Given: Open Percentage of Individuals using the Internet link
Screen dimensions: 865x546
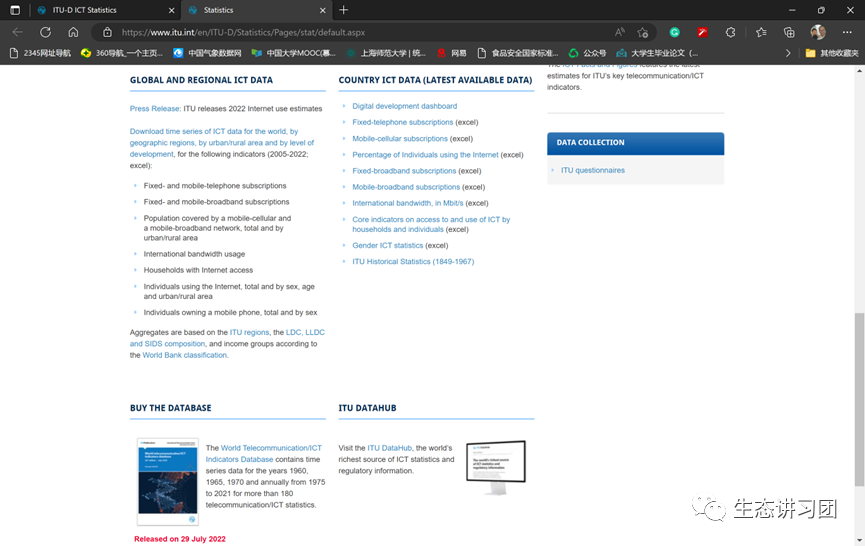Looking at the screenshot, I should pyautogui.click(x=425, y=154).
